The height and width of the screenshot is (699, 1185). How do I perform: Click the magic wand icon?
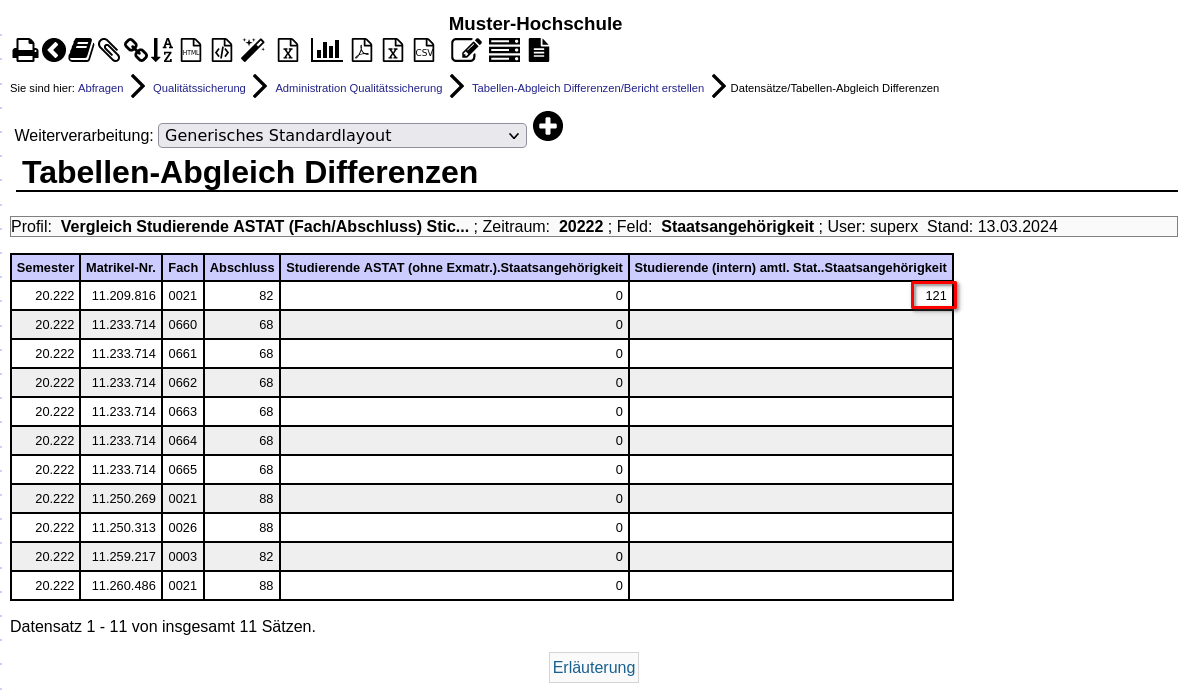pos(252,50)
